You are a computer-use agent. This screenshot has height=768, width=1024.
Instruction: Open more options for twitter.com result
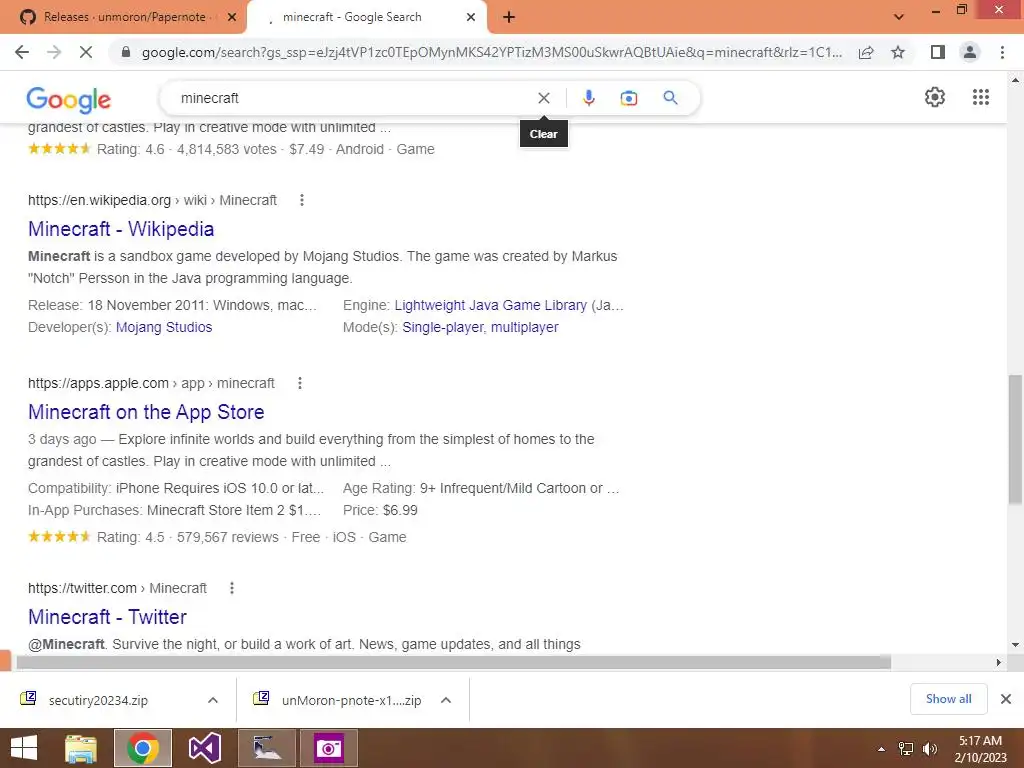(232, 588)
